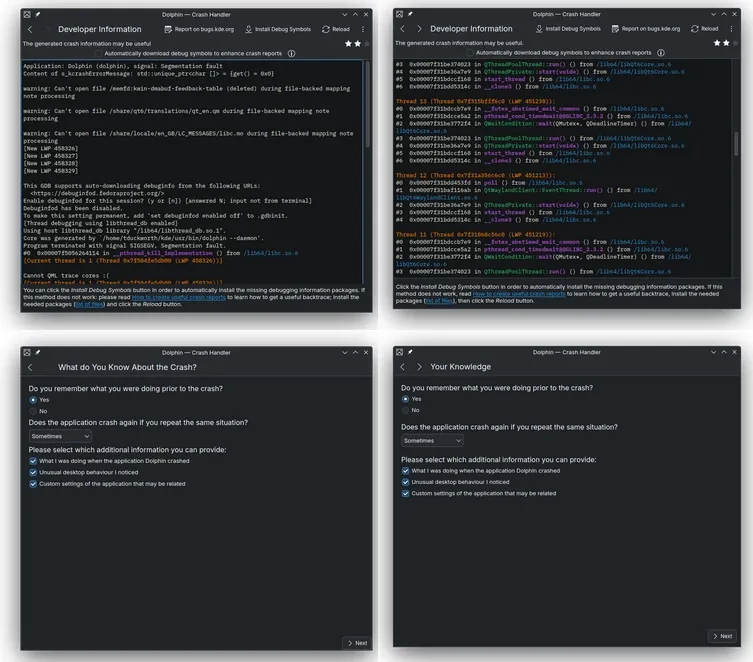Click forward arrow beside 'Your Knowledge' title
The width and height of the screenshot is (753, 662).
(x=418, y=367)
